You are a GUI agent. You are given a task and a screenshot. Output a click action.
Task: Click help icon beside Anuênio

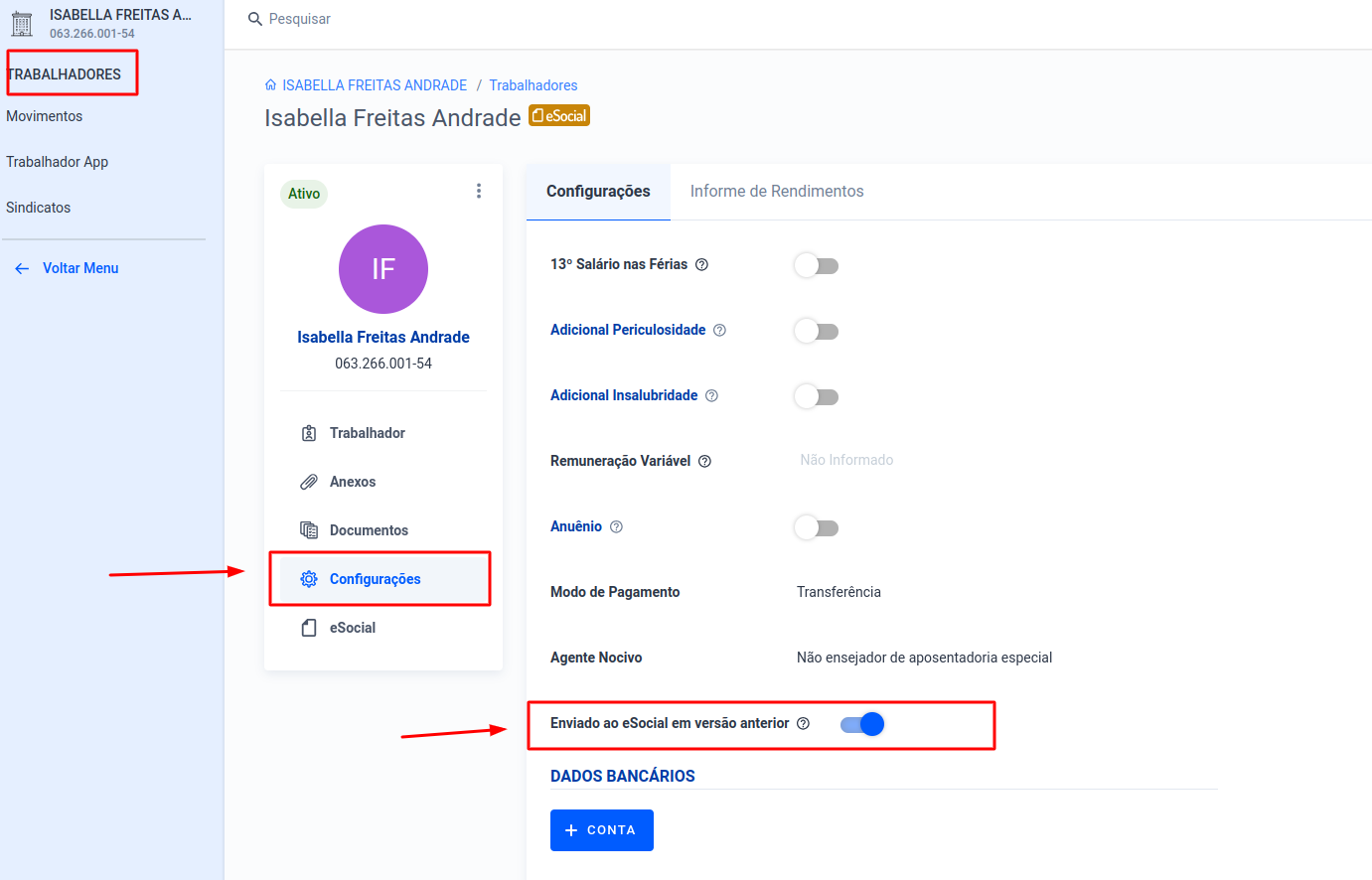pos(616,526)
